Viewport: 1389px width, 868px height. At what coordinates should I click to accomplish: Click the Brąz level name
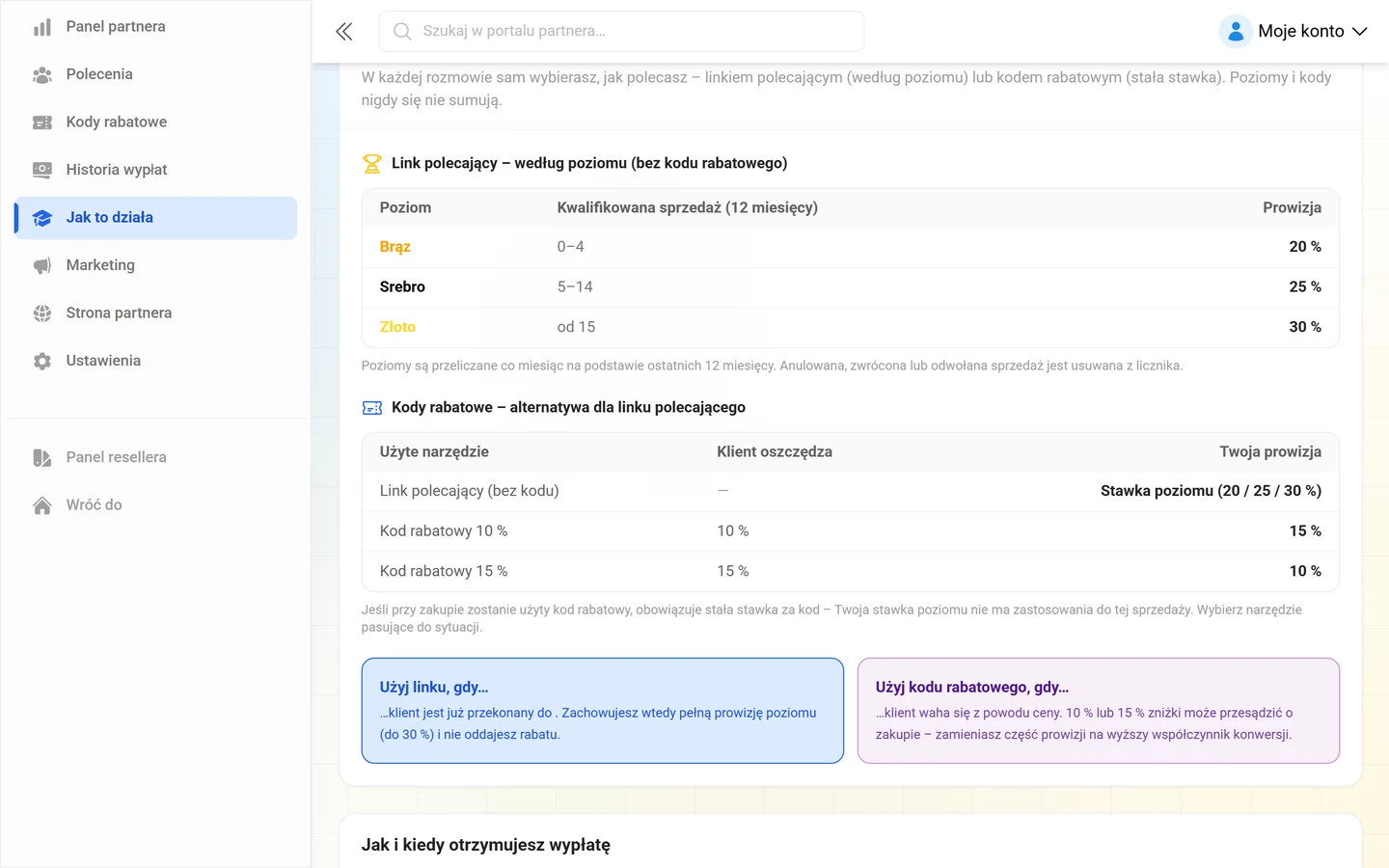pyautogui.click(x=395, y=247)
